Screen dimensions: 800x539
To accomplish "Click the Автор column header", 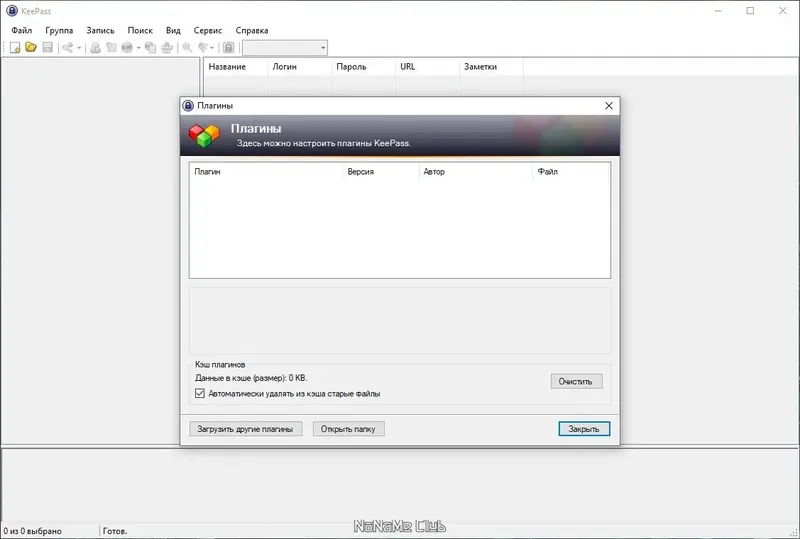I will pos(475,172).
